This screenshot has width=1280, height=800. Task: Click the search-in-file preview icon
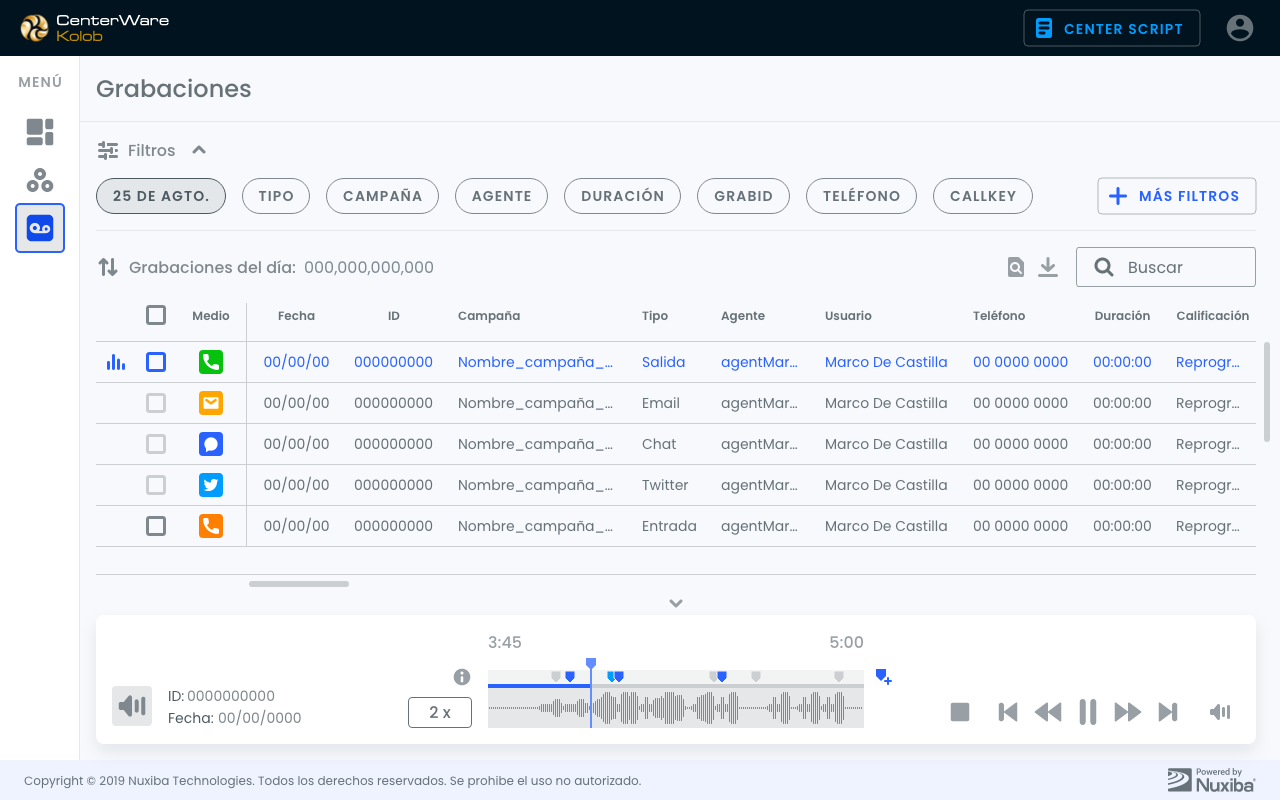1015,267
